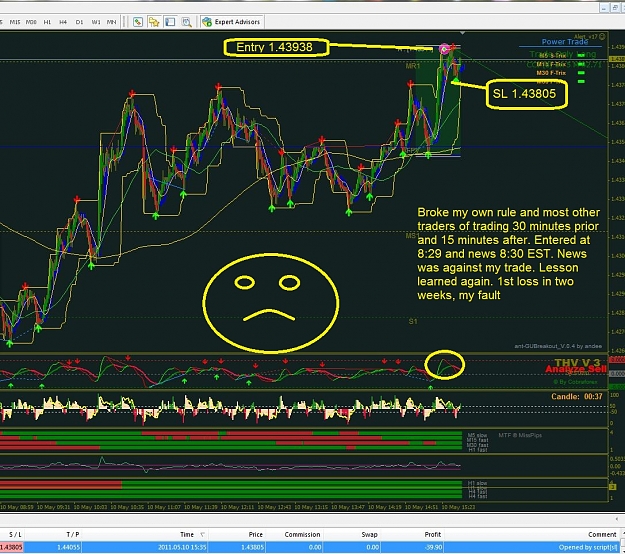This screenshot has height=554, width=625.
Task: Switch chart to M30 timeframe
Action: 31,22
